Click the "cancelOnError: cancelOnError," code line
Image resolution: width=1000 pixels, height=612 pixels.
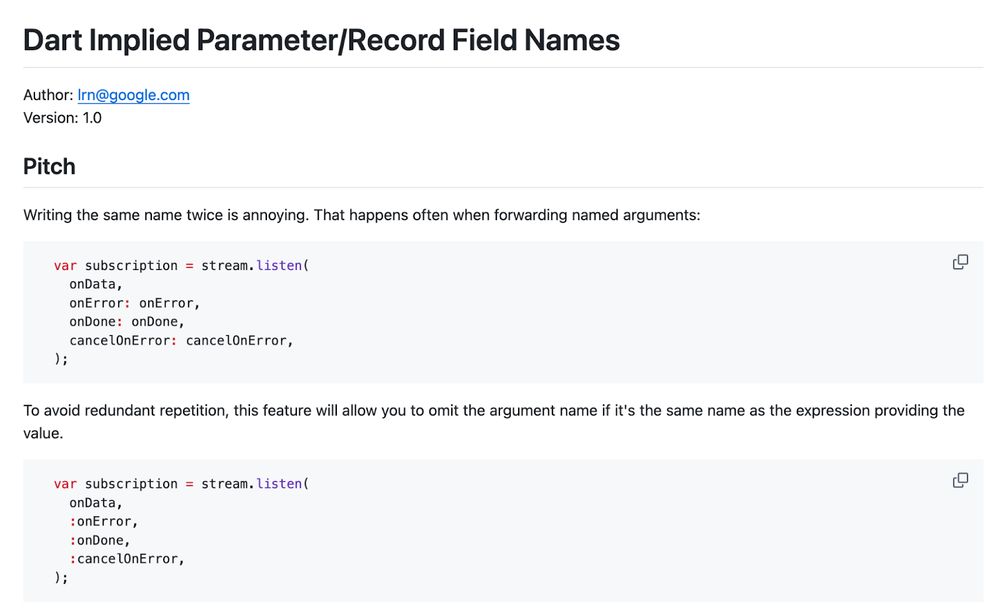(x=181, y=340)
